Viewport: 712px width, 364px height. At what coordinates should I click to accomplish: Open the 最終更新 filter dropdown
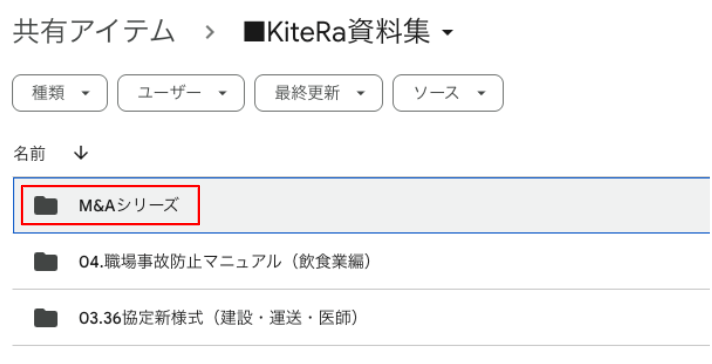[318, 93]
